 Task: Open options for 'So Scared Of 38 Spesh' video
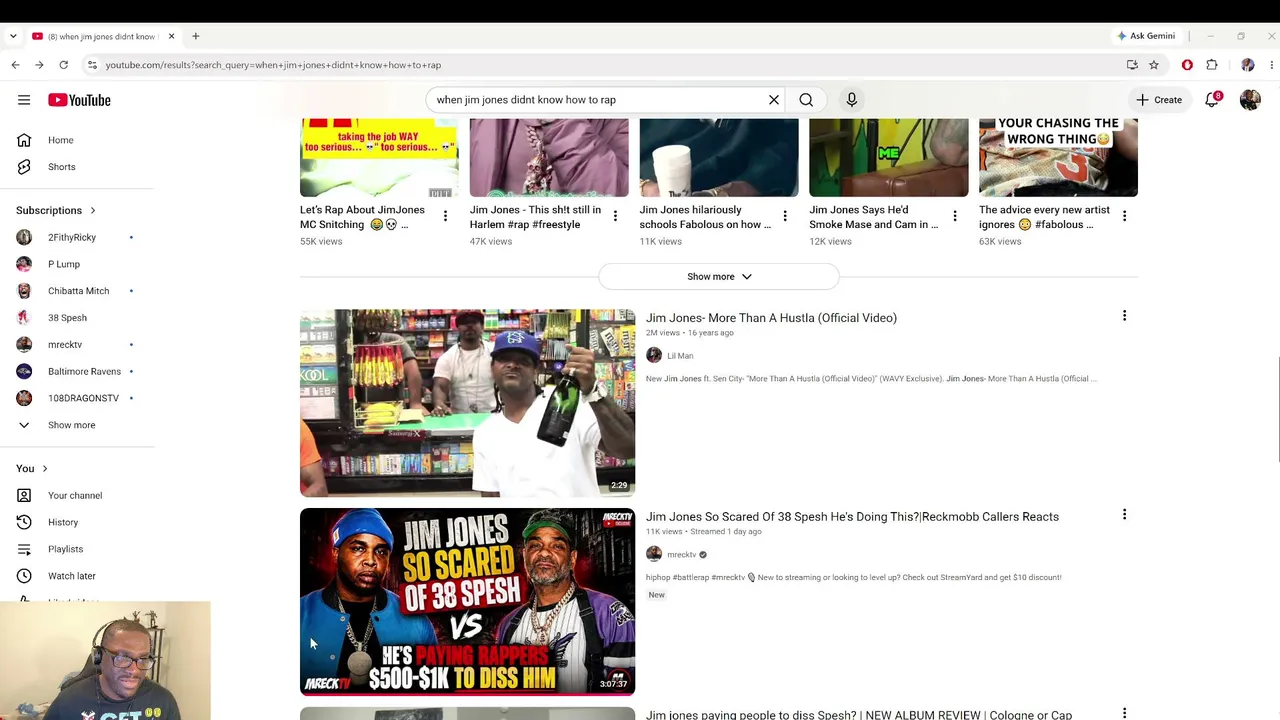click(1124, 515)
